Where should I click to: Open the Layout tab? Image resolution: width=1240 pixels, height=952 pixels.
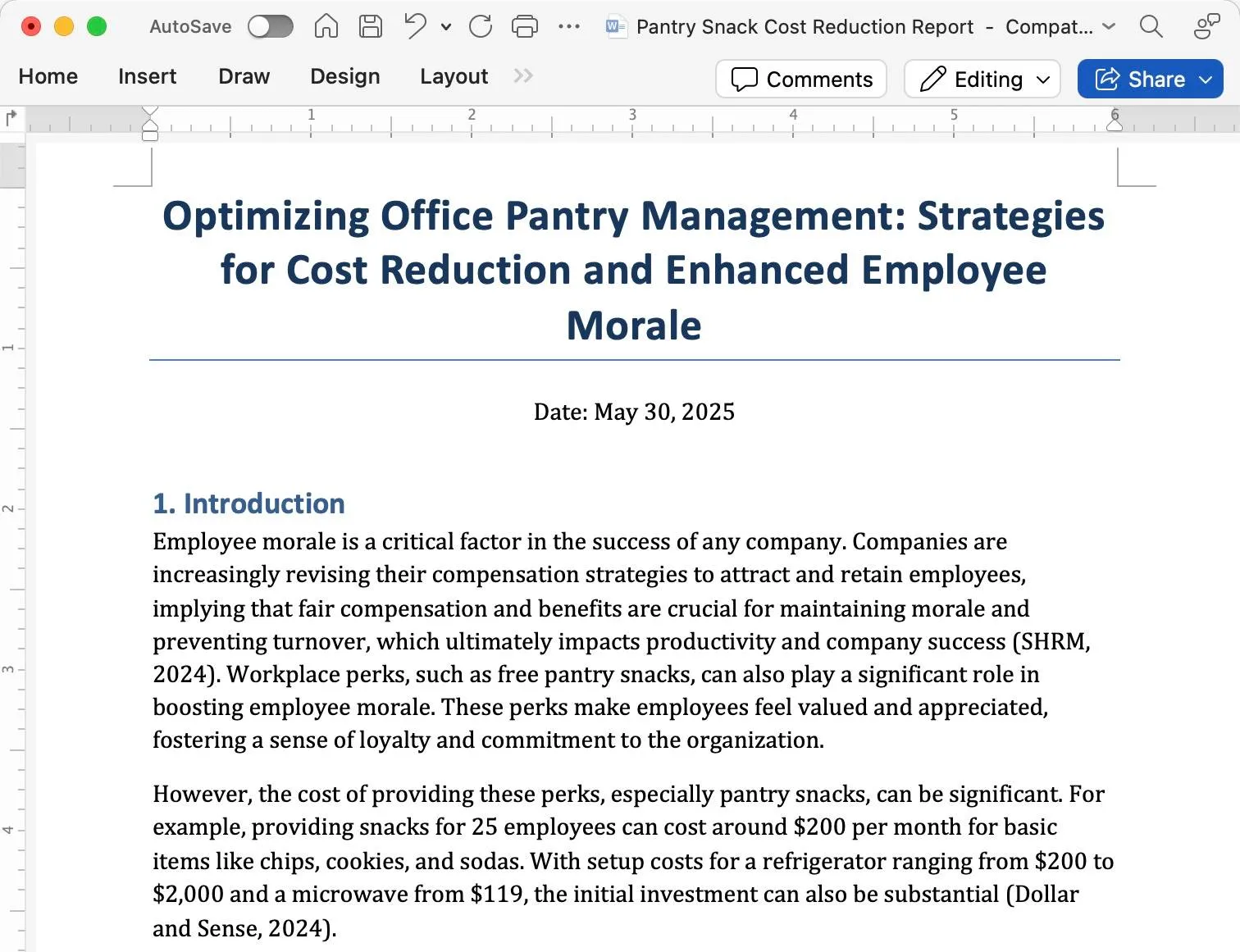pyautogui.click(x=454, y=76)
